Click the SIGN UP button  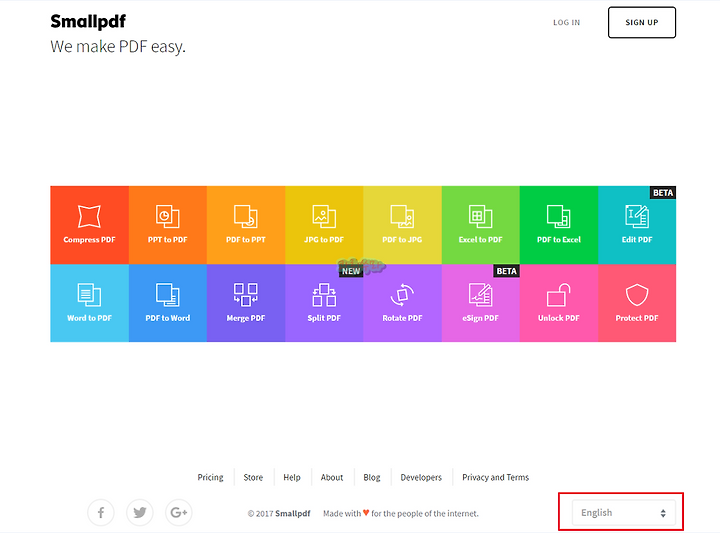point(642,22)
